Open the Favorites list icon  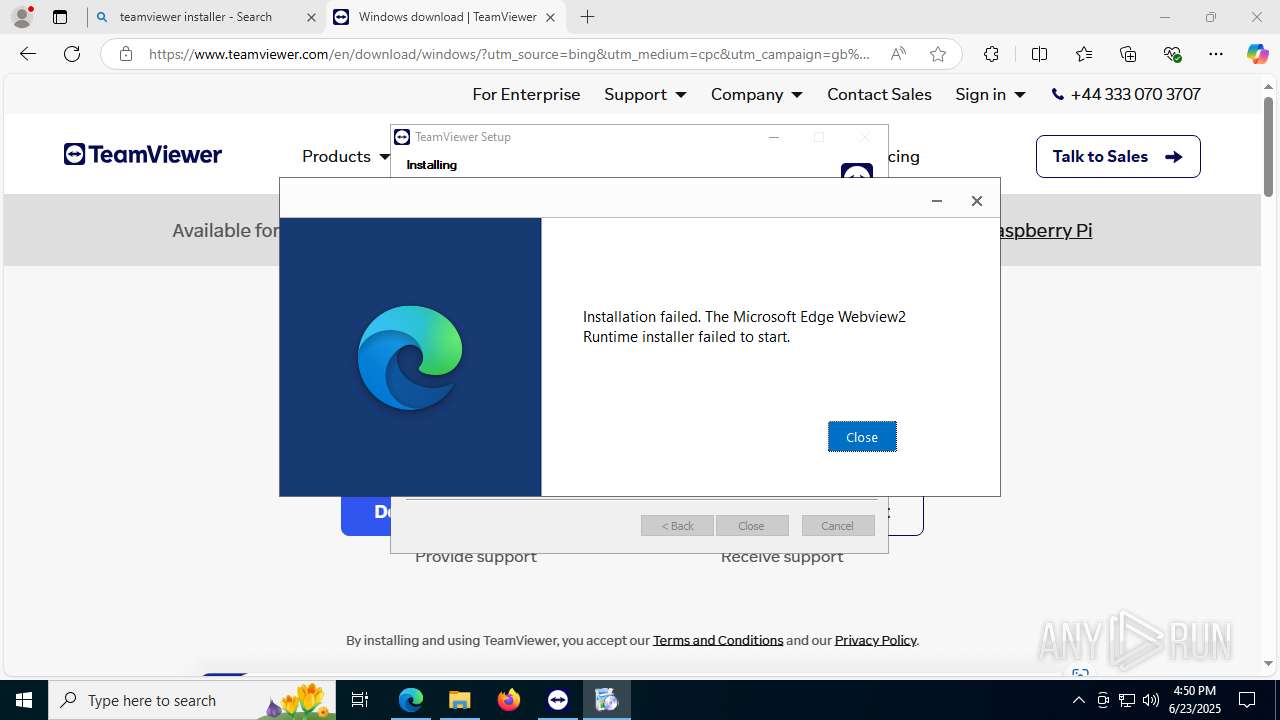(x=1084, y=54)
